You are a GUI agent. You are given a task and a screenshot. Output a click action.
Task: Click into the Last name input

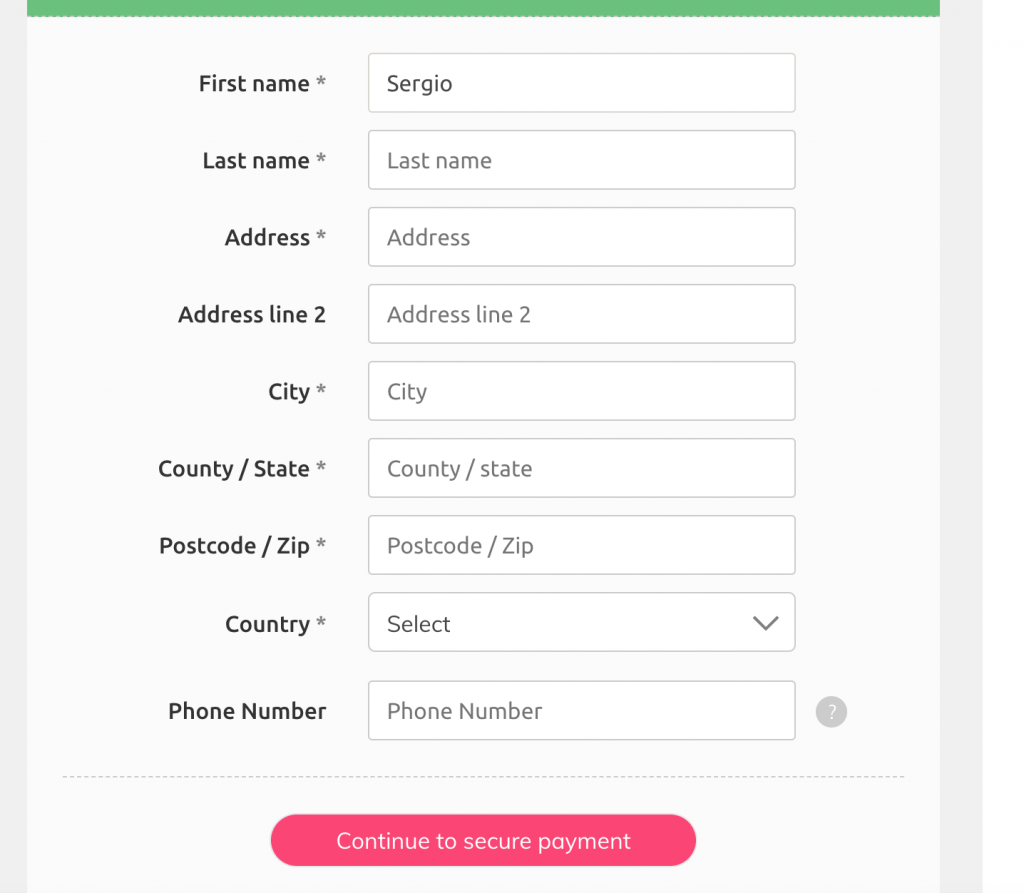581,160
